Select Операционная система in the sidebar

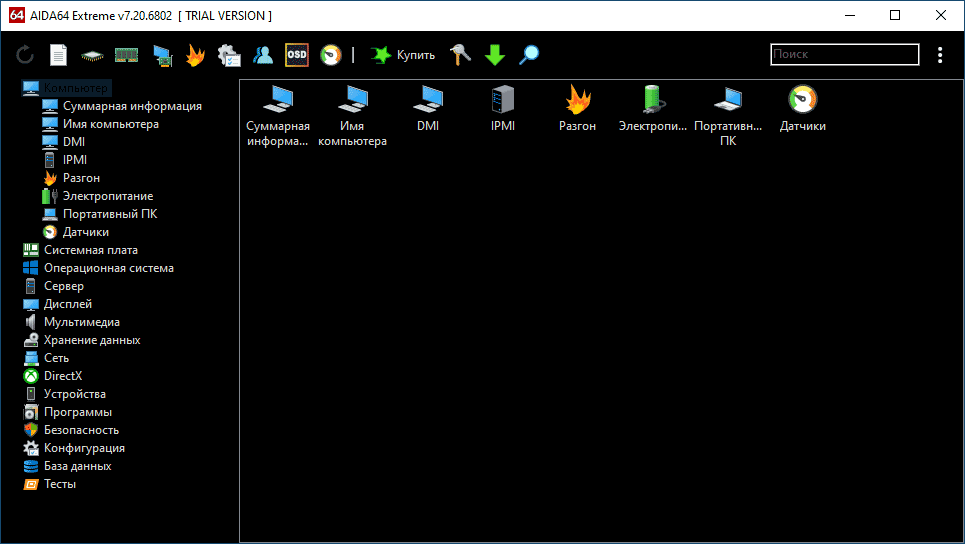click(108, 268)
